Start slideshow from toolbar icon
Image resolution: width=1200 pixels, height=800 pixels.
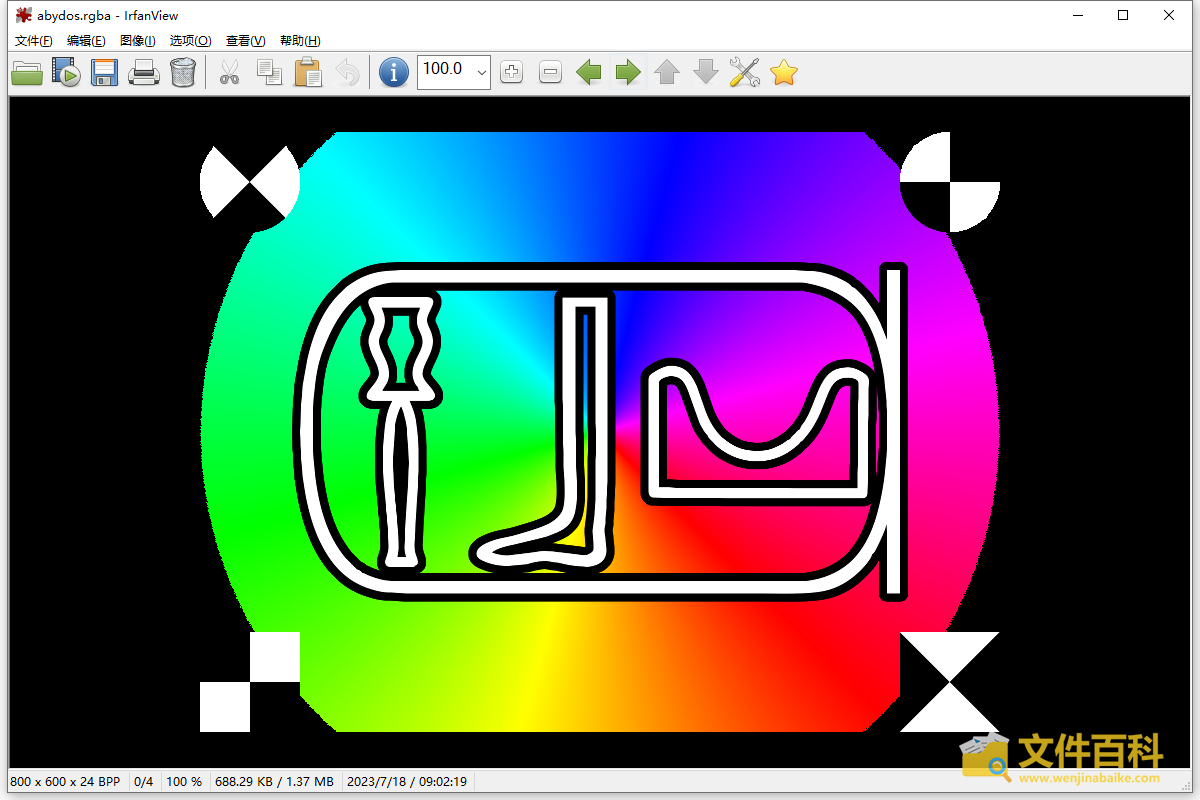click(66, 72)
